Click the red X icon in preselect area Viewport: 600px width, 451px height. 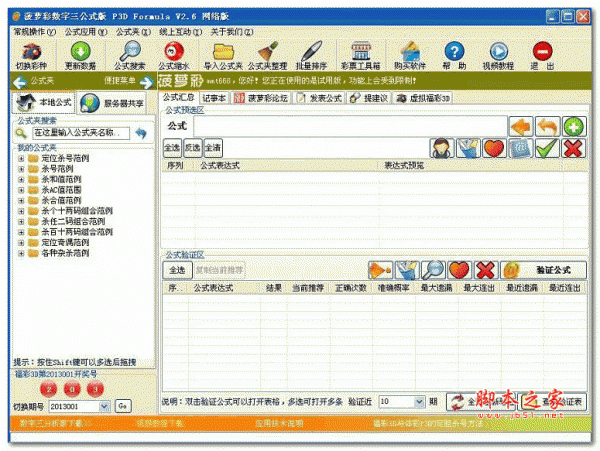(573, 148)
